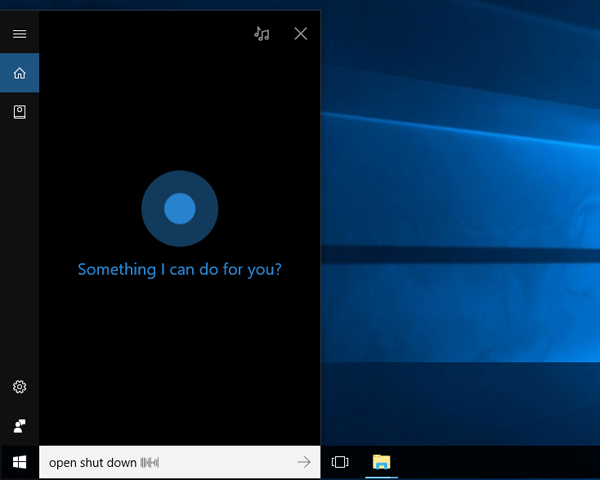Close the Cortana panel
The width and height of the screenshot is (600, 480).
[301, 34]
